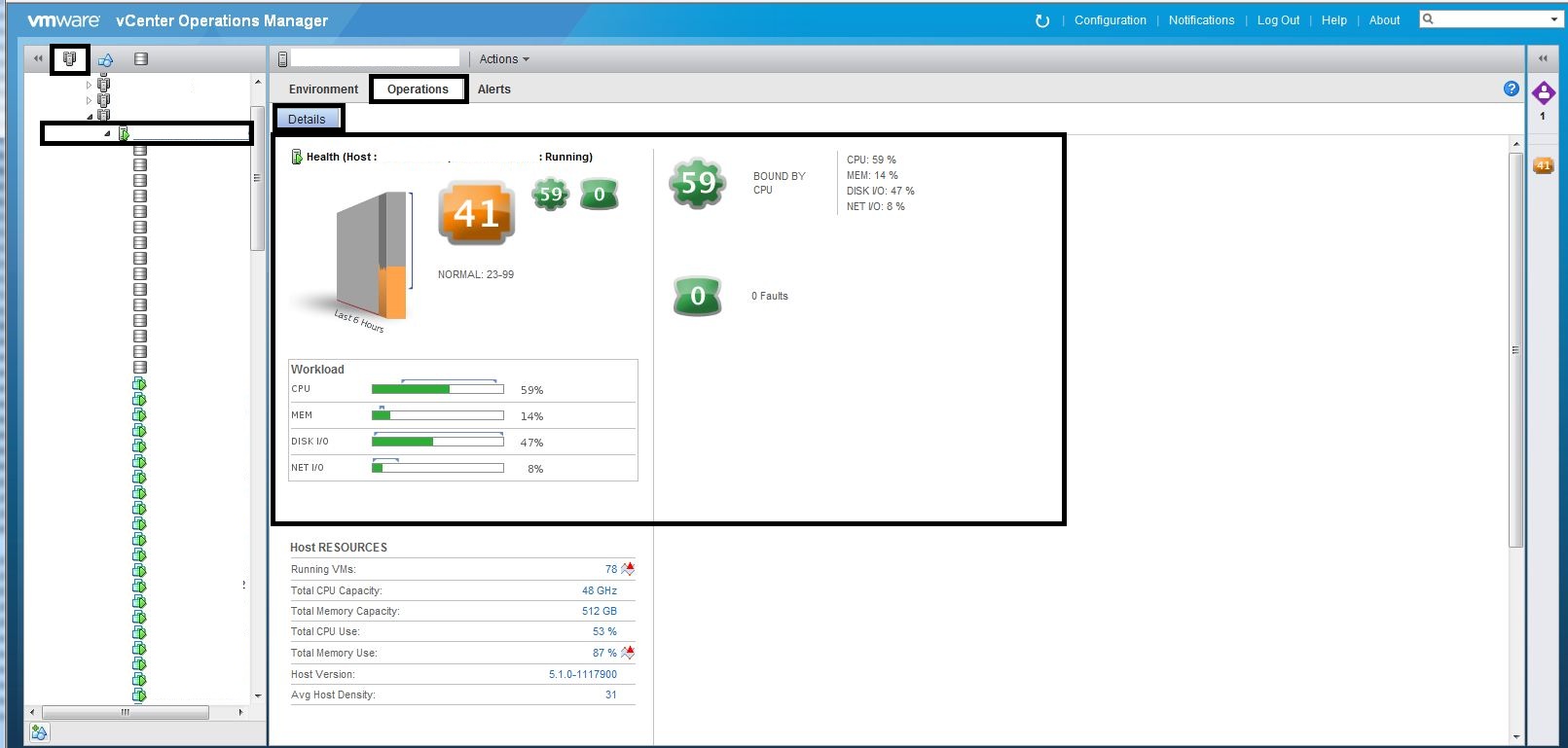Expand the right sidebar panel

(x=1543, y=59)
